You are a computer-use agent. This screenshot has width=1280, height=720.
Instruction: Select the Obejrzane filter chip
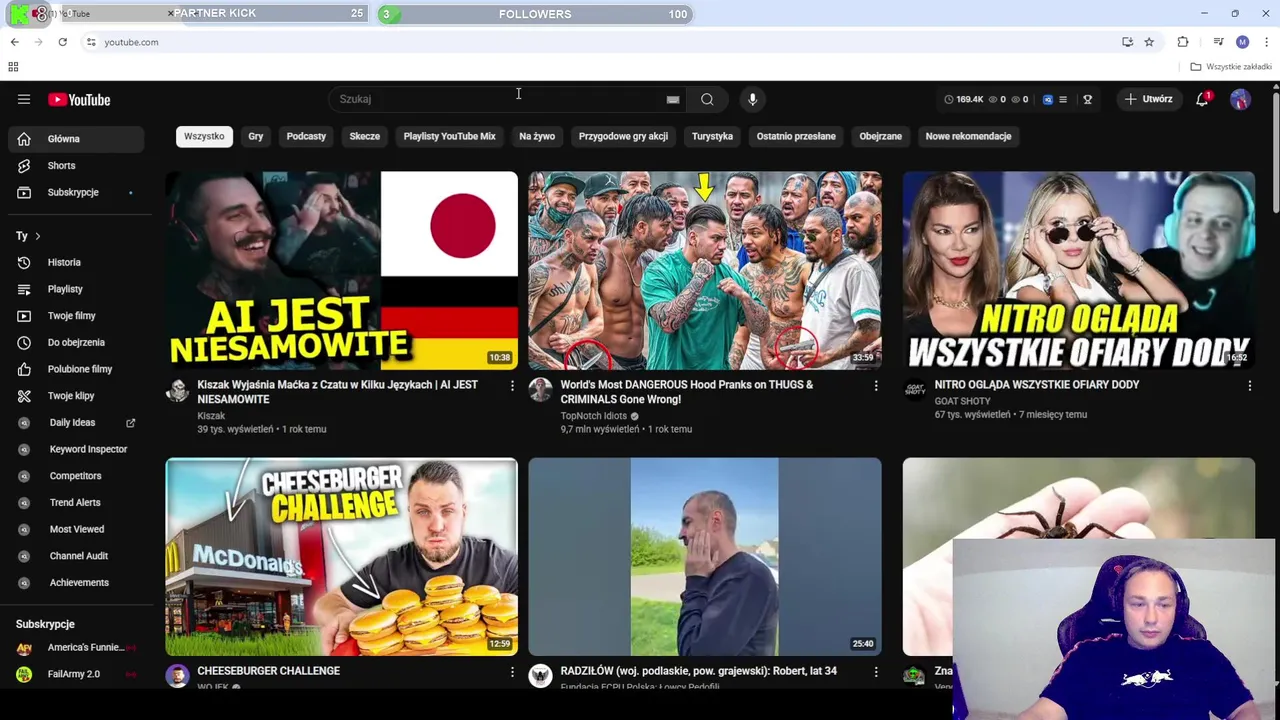[880, 136]
